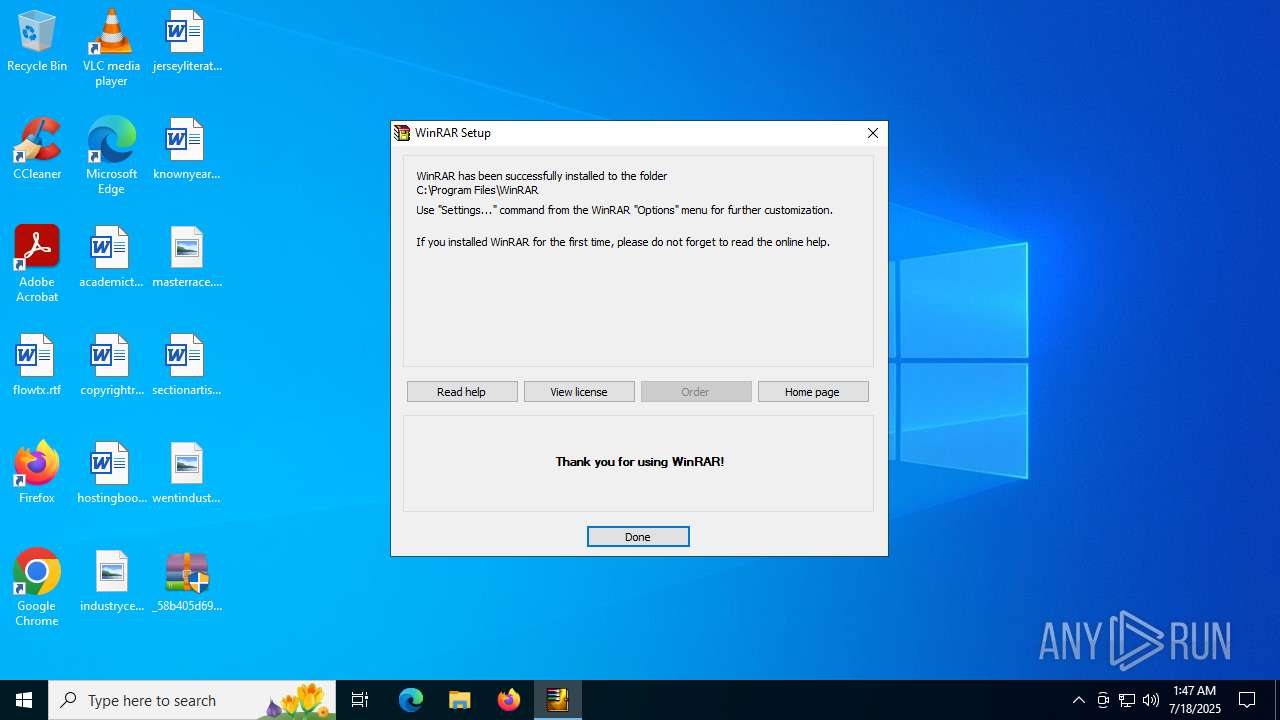Image resolution: width=1280 pixels, height=720 pixels.
Task: Select the _58b405d69... WinRAR installer icon
Action: point(187,582)
